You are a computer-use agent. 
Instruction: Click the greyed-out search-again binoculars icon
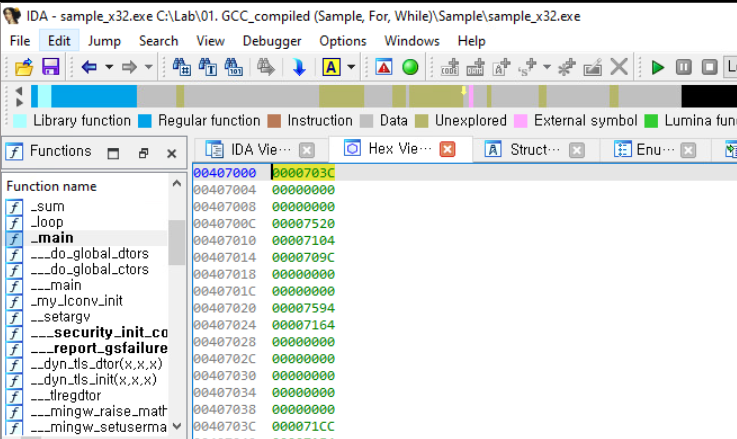click(266, 67)
